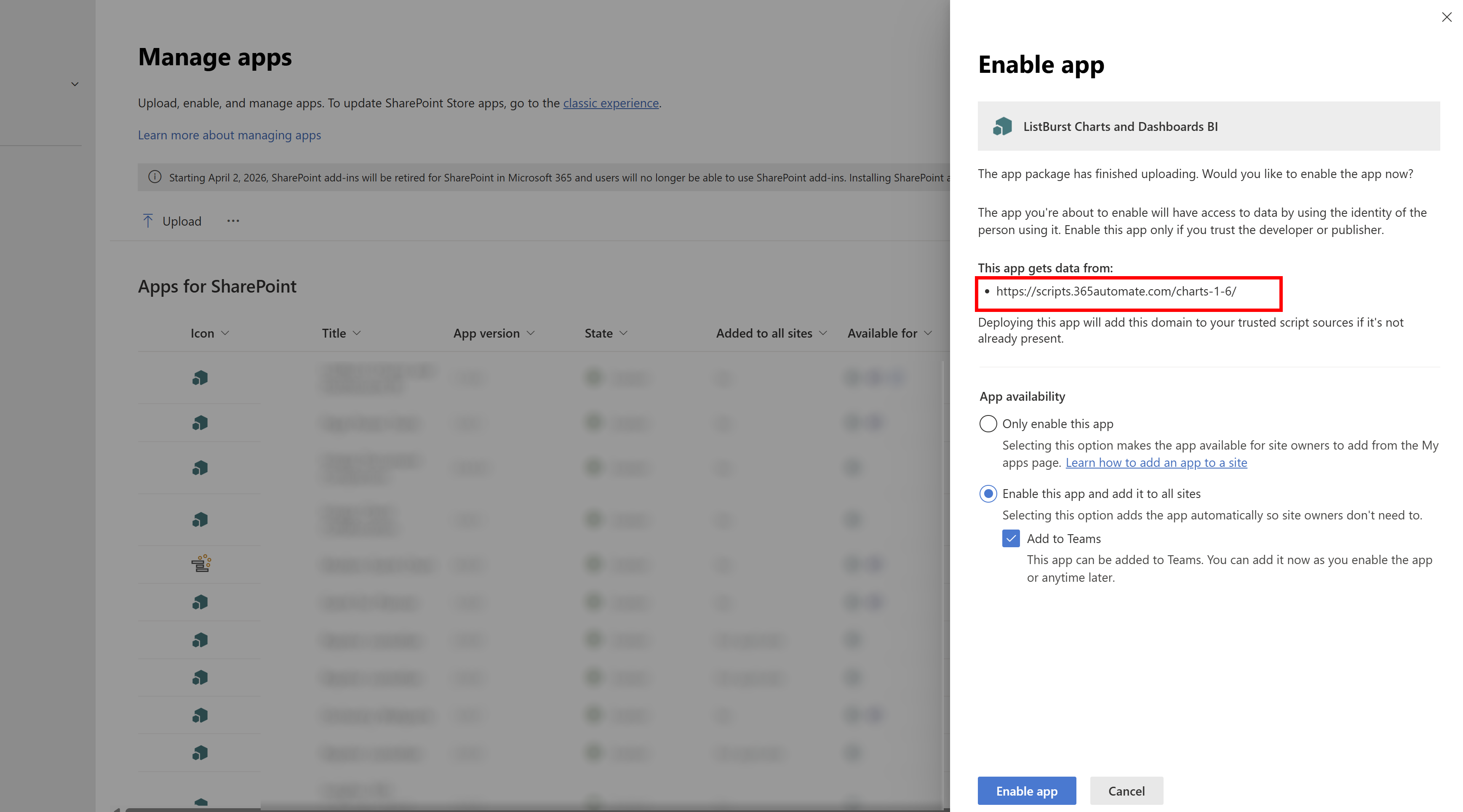1463x812 pixels.
Task: Open the App version column dropdown
Action: tap(531, 333)
